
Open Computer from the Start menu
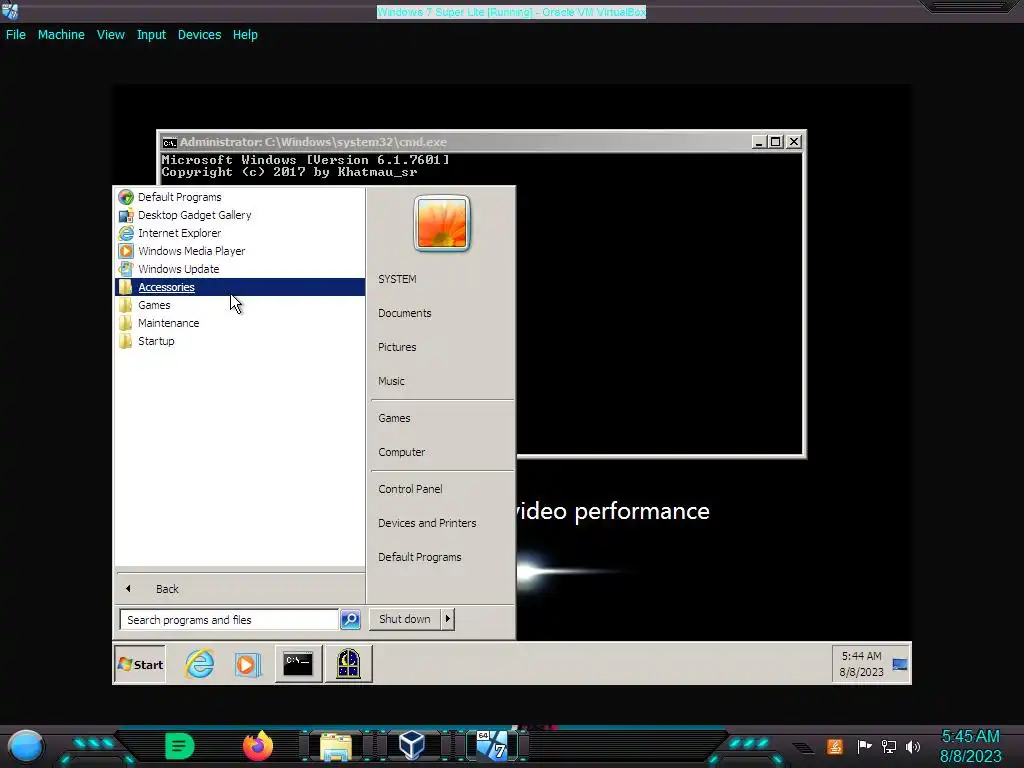401,452
